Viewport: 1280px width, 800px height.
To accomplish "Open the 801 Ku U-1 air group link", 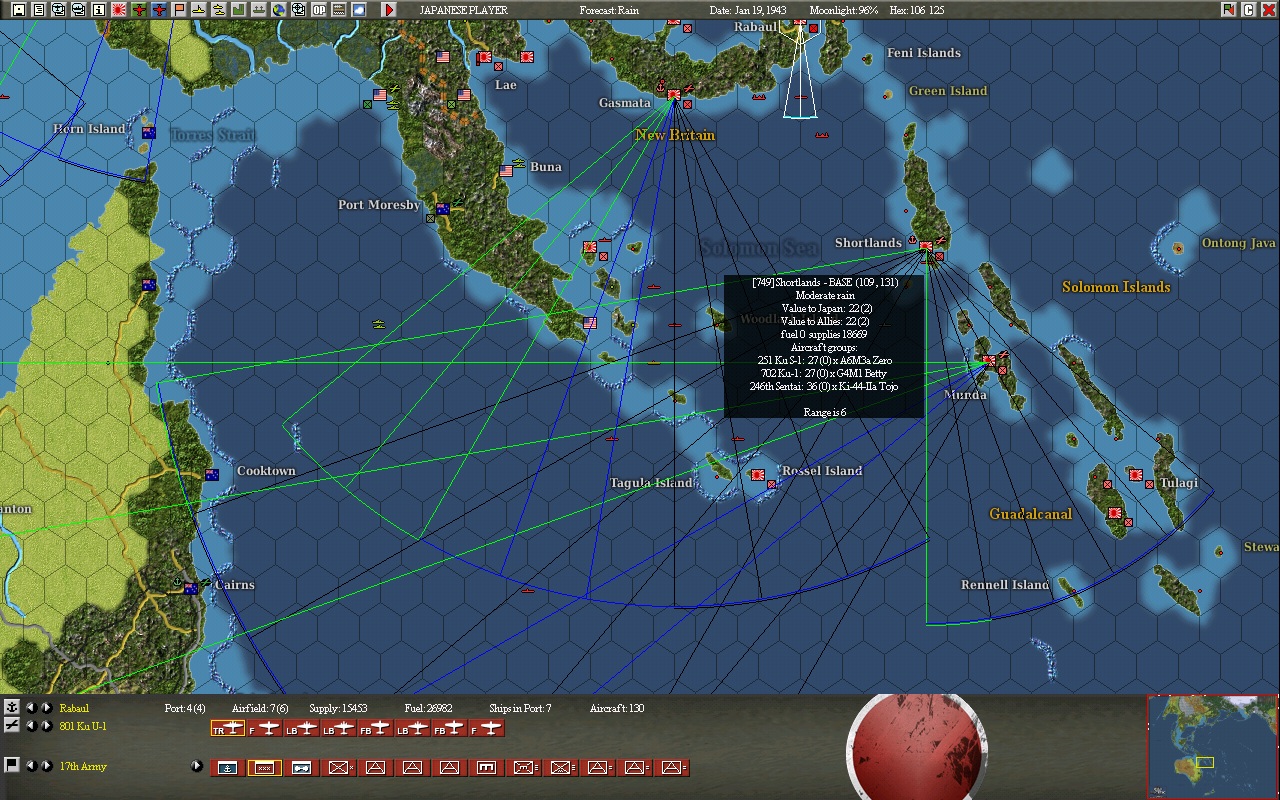I will pyautogui.click(x=83, y=726).
